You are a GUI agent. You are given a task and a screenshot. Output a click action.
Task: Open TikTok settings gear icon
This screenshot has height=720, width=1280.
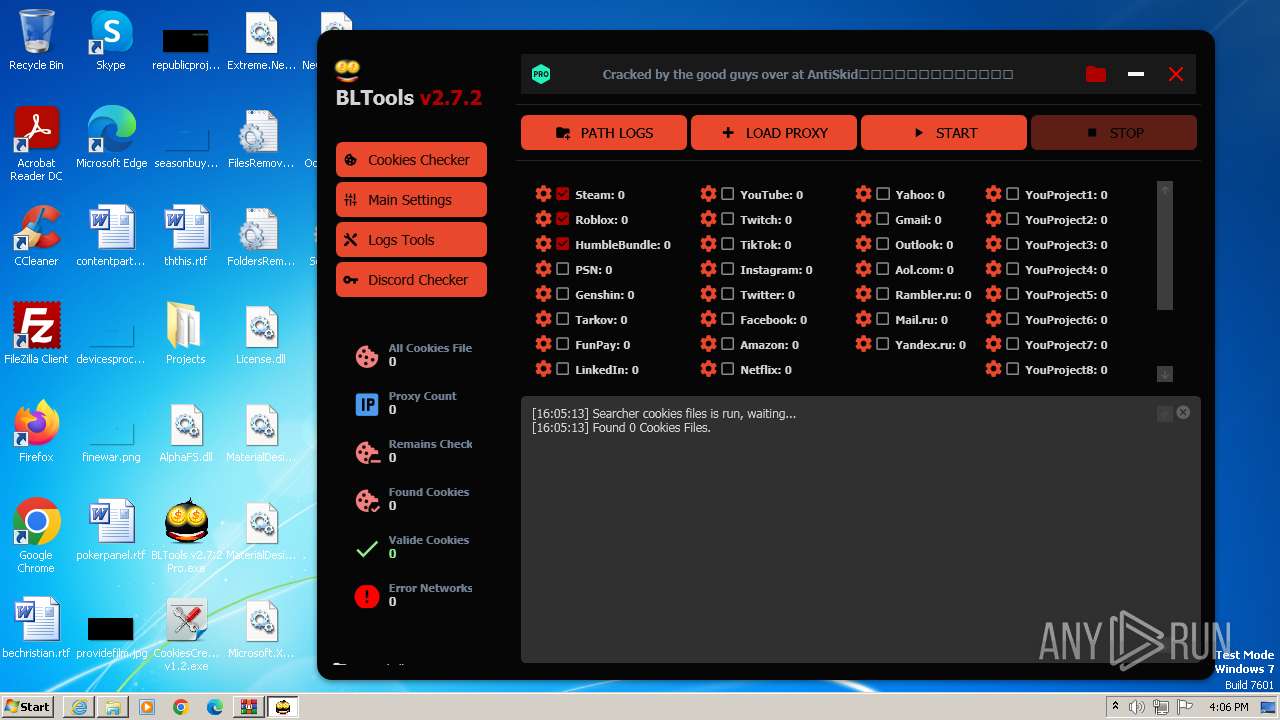click(x=708, y=244)
